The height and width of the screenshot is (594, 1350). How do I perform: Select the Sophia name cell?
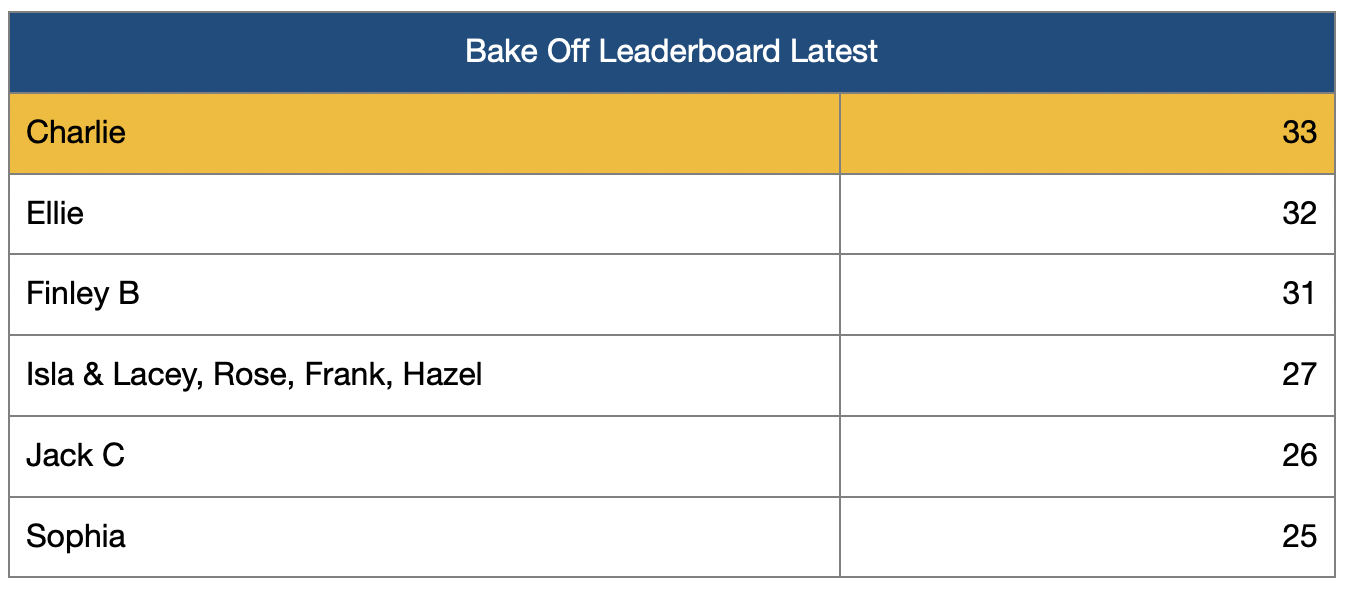[76, 537]
